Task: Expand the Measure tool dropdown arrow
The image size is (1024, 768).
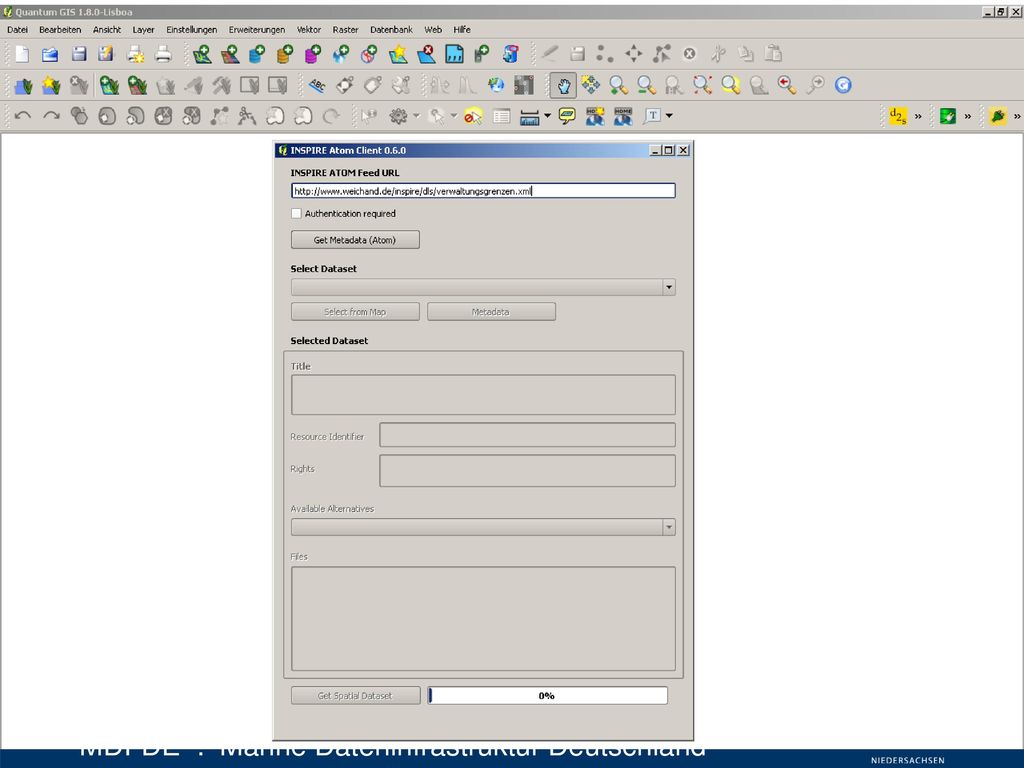Action: pos(547,116)
